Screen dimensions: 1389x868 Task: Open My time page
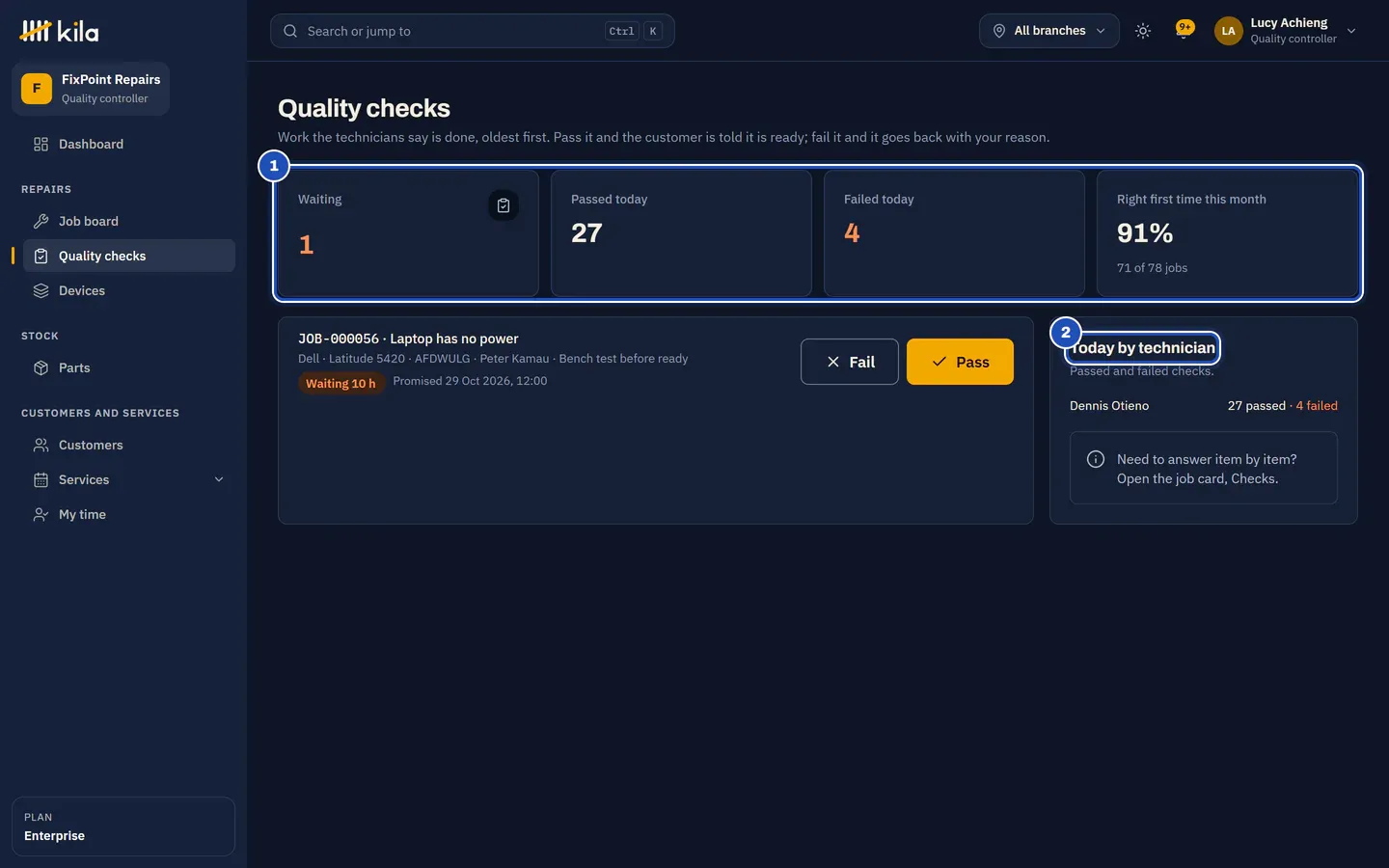(x=129, y=515)
